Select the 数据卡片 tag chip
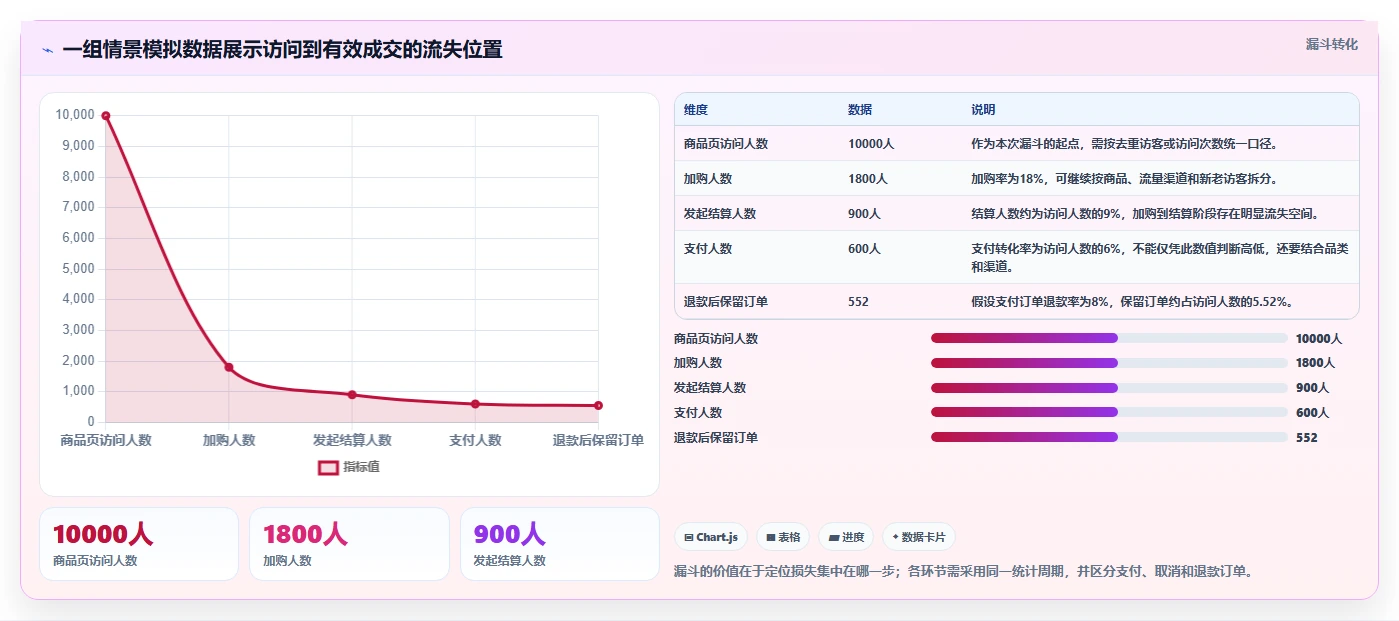Viewport: 1399px width, 621px height. pos(918,537)
